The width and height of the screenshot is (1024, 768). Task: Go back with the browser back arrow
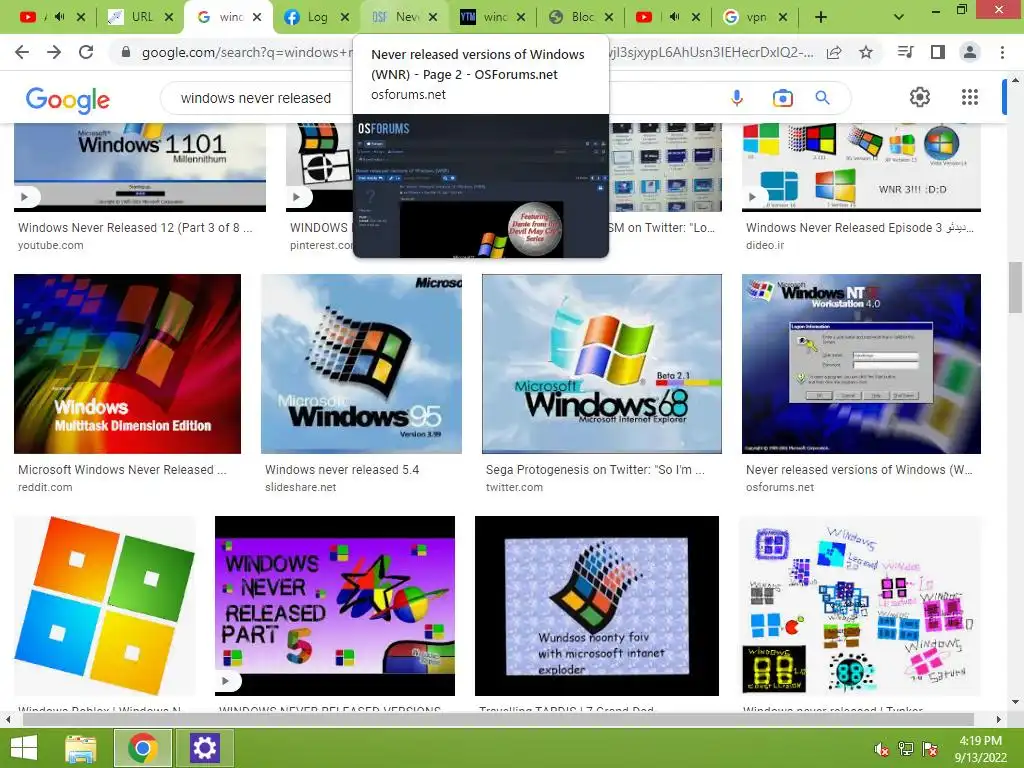(x=22, y=52)
